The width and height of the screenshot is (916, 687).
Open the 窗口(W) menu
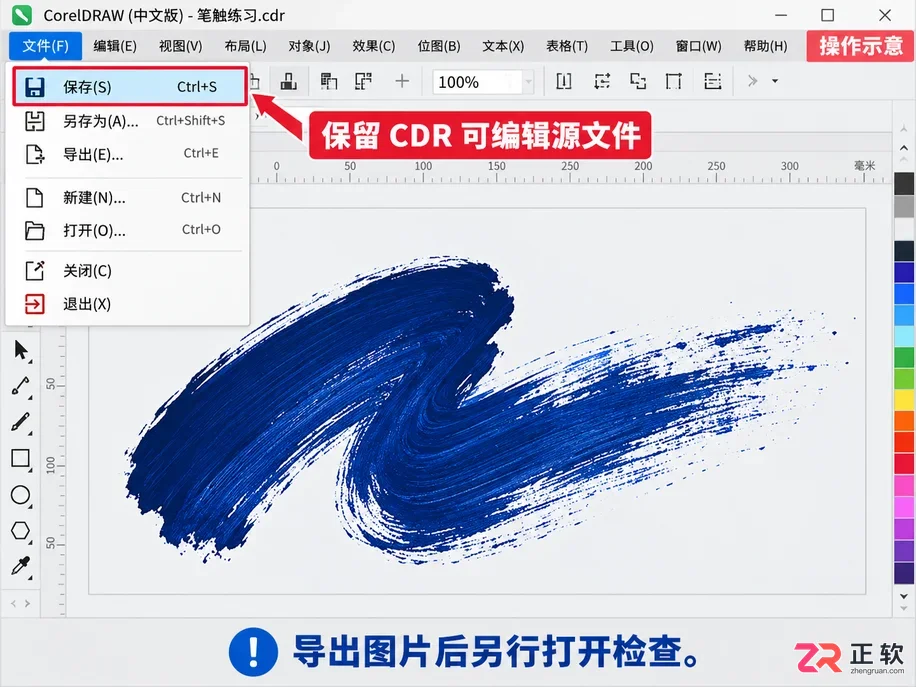click(699, 46)
